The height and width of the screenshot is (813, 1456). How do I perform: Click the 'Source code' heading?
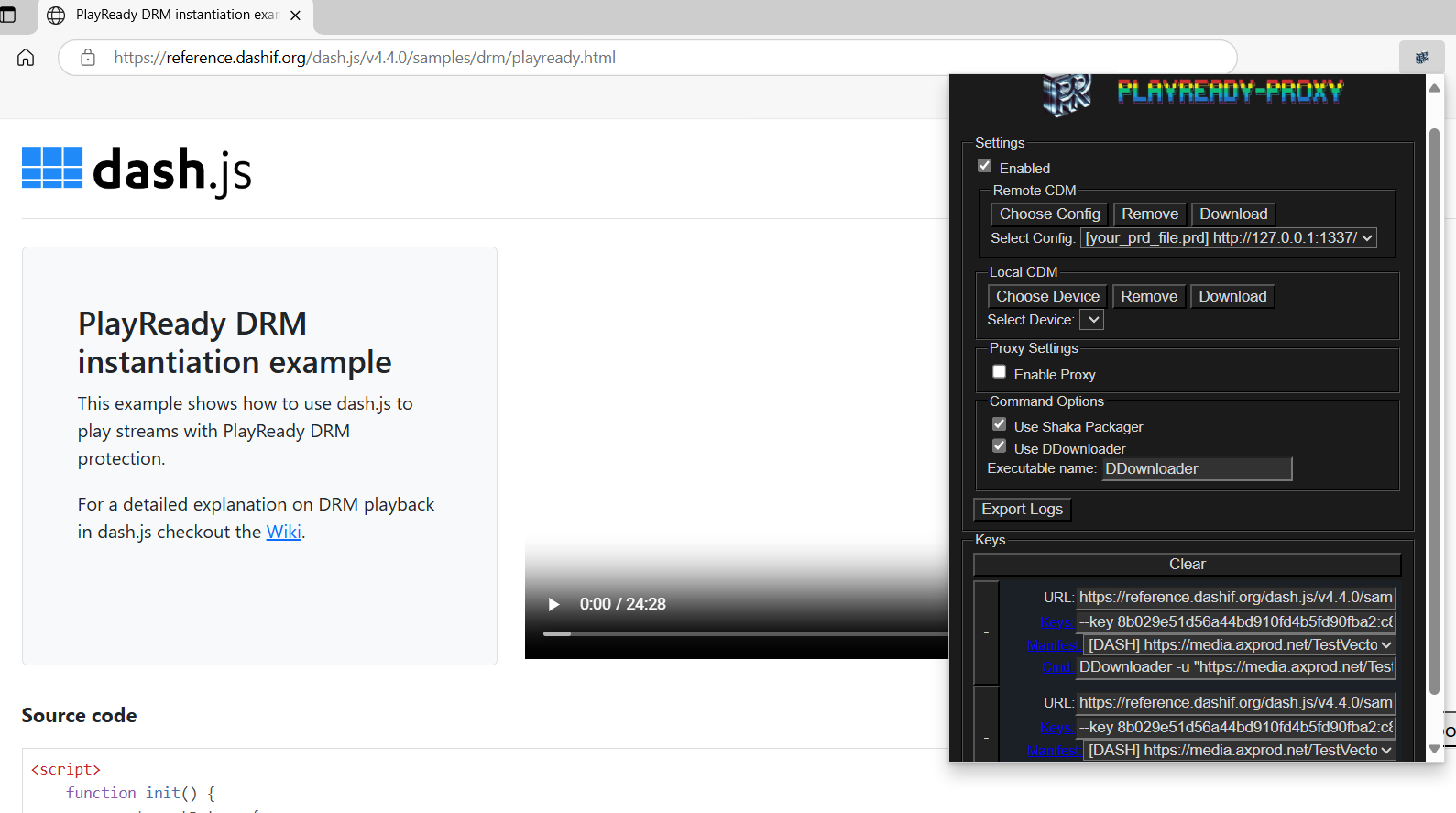pyautogui.click(x=80, y=716)
